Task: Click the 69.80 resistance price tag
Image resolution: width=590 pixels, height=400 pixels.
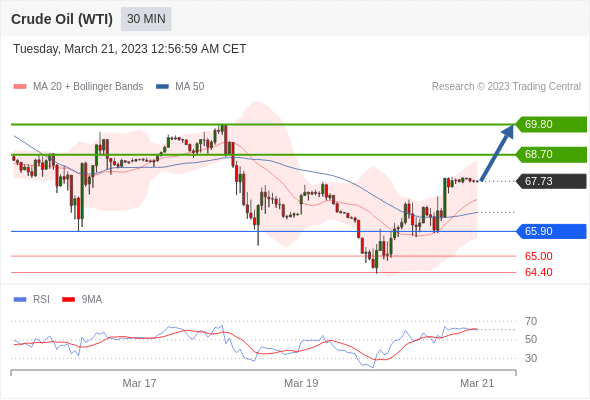Action: [x=550, y=124]
